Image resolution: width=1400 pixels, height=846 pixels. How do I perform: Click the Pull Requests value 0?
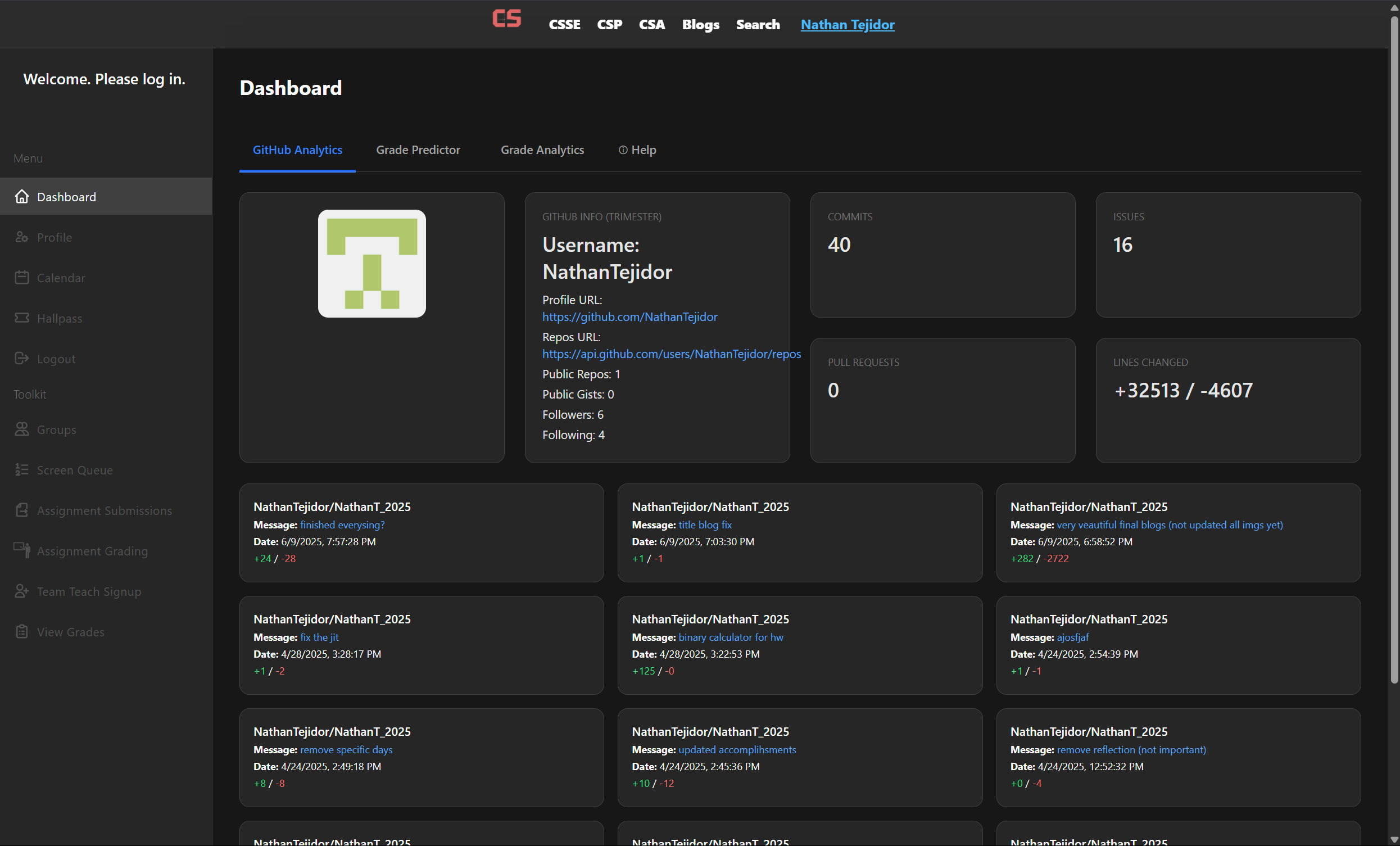(833, 390)
